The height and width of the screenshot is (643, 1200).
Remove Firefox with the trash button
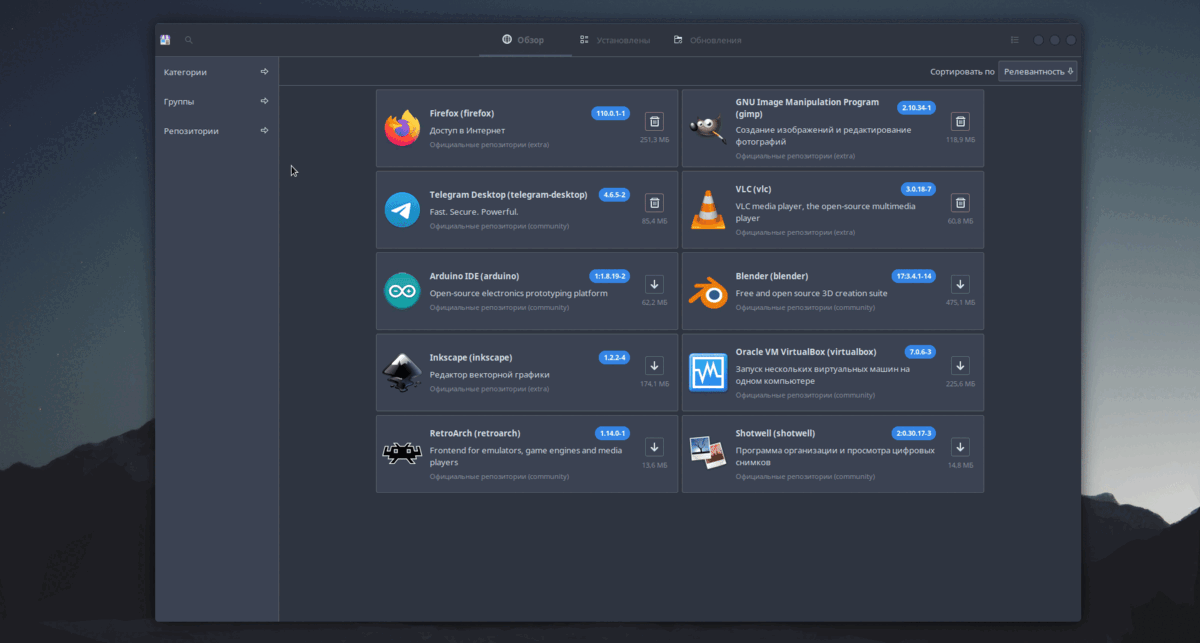(x=654, y=121)
